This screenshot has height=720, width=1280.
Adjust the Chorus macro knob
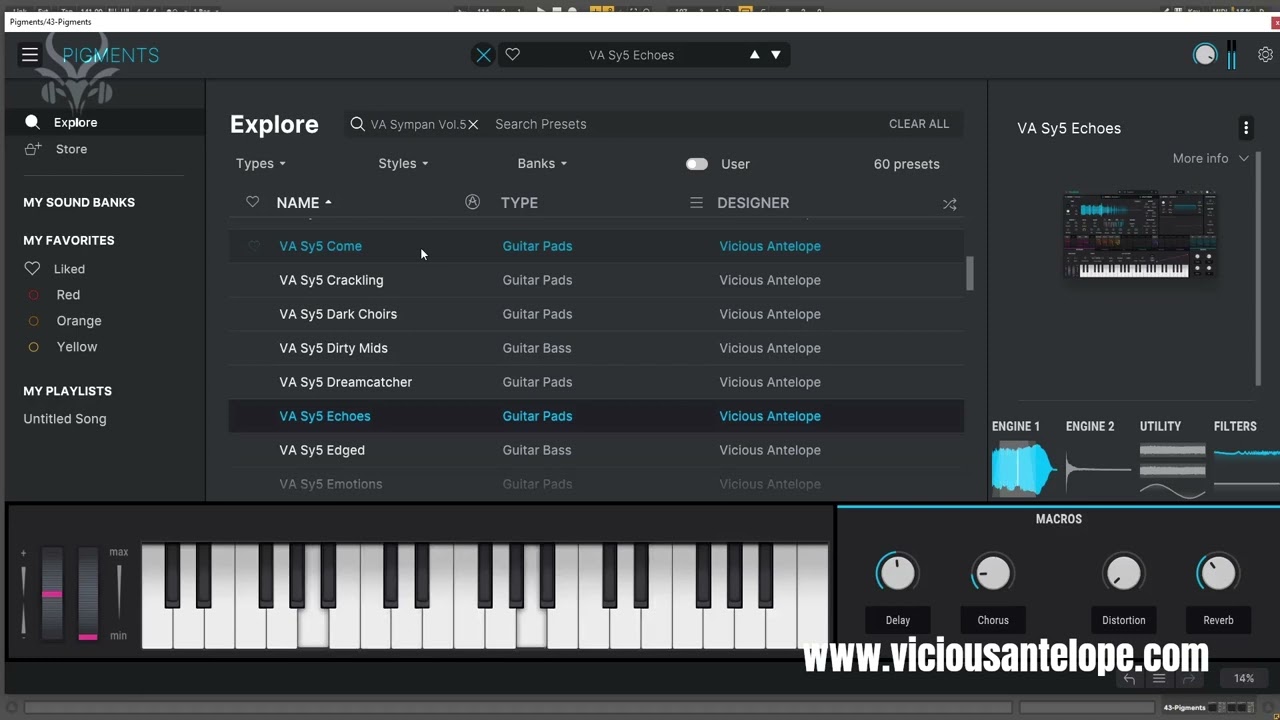992,573
